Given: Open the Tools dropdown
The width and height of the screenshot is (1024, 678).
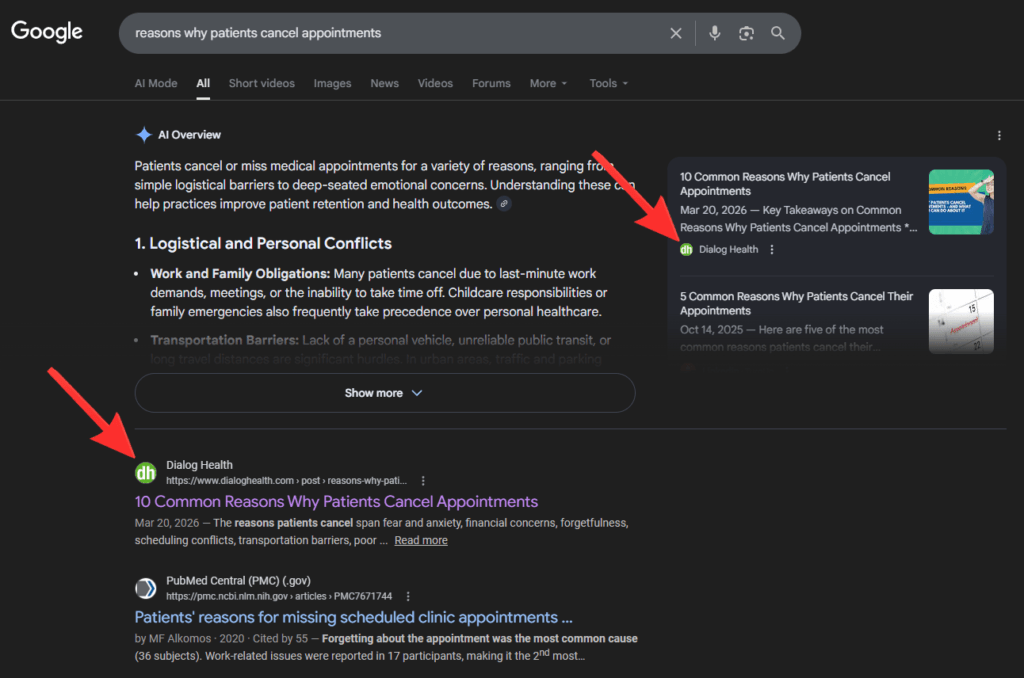Looking at the screenshot, I should click(608, 83).
